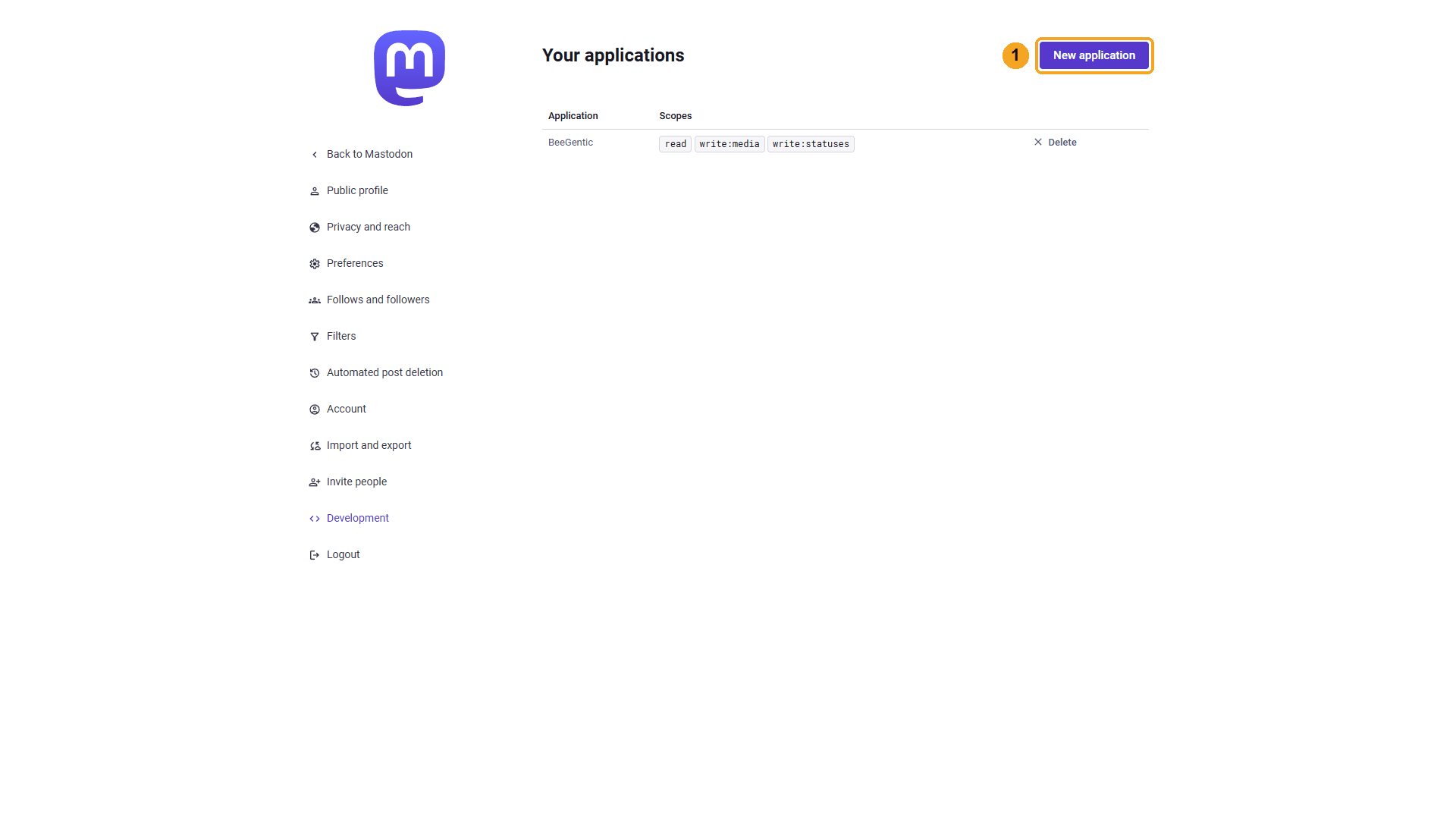Click the write:media scope tag
Screen dimensions: 1456x819
[730, 144]
